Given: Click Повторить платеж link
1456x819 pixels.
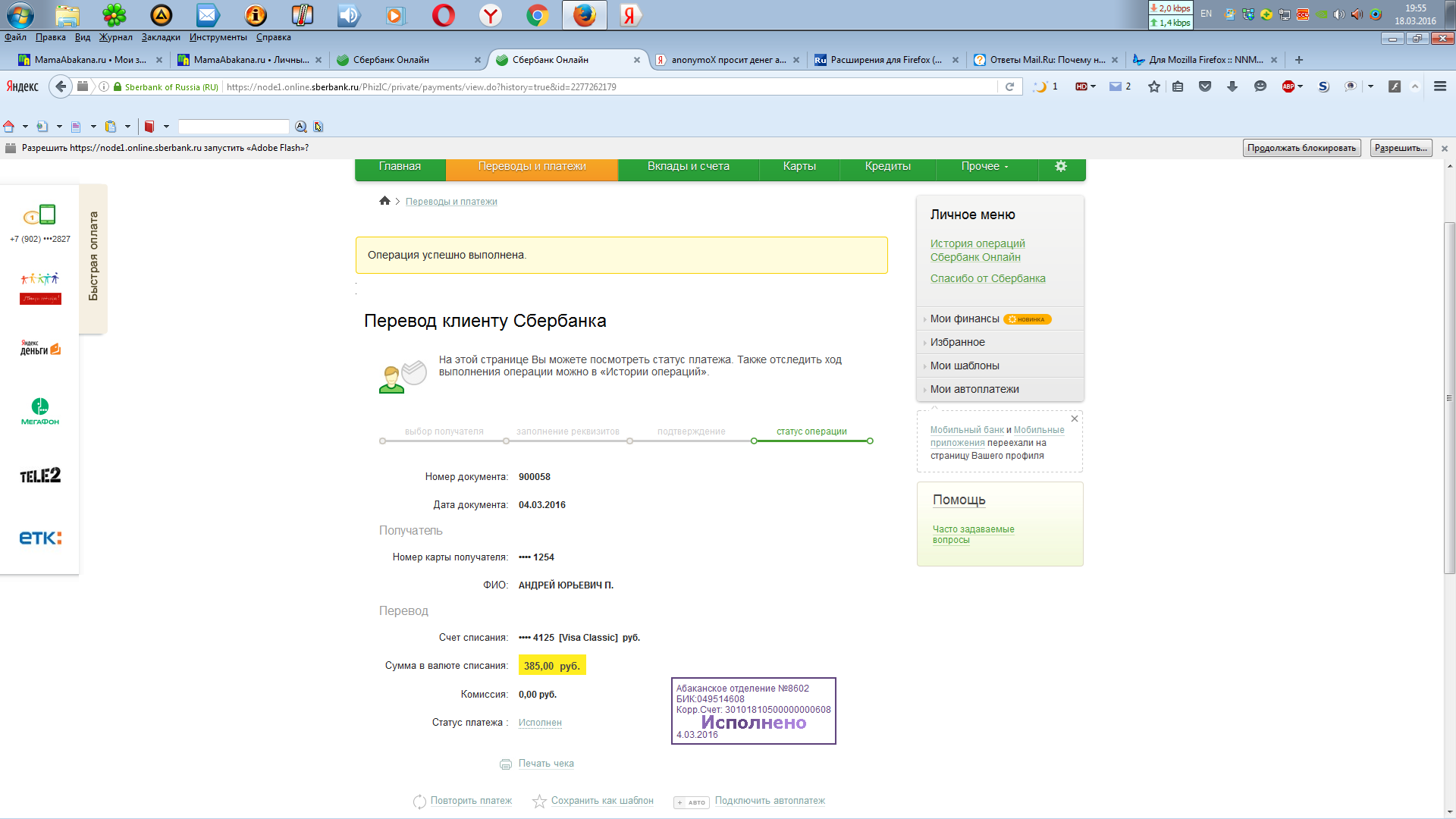Looking at the screenshot, I should coord(471,801).
